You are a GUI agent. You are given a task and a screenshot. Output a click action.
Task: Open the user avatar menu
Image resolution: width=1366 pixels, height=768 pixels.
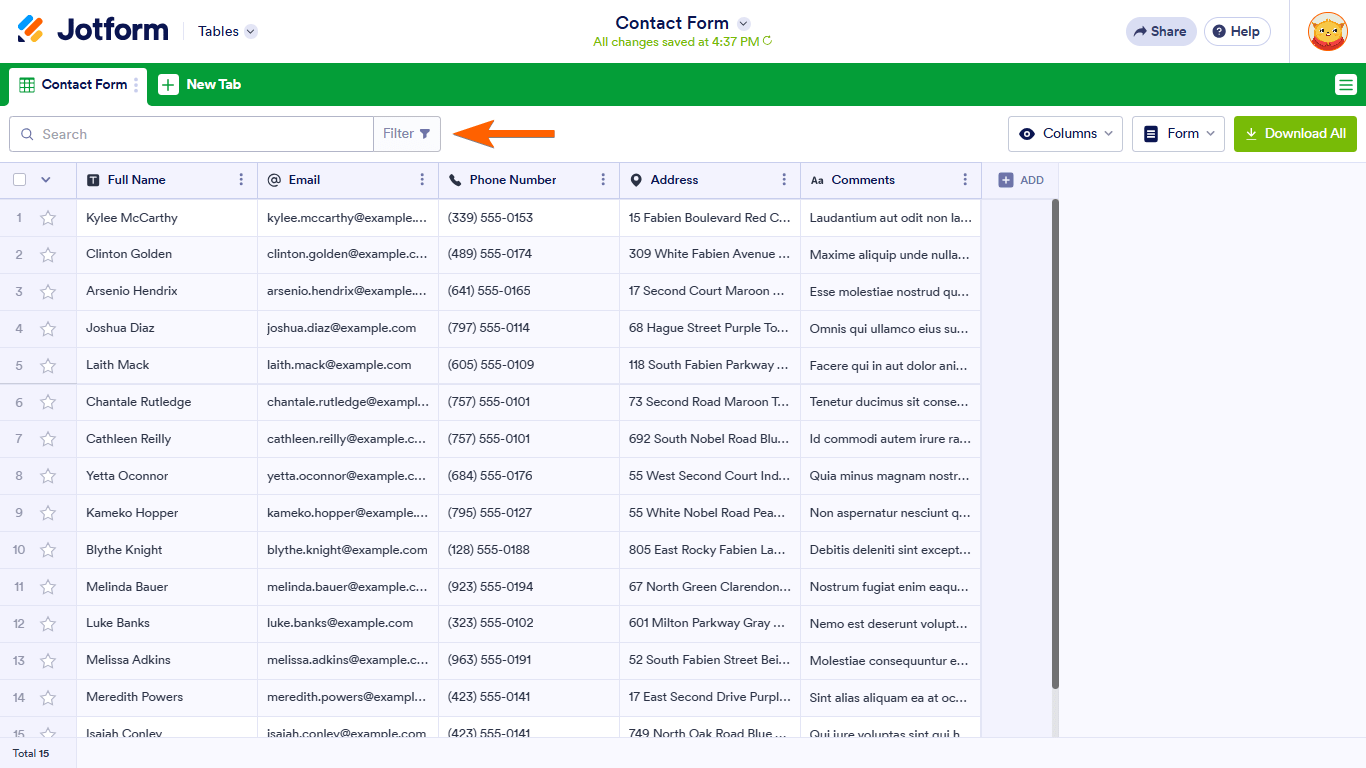pos(1327,31)
